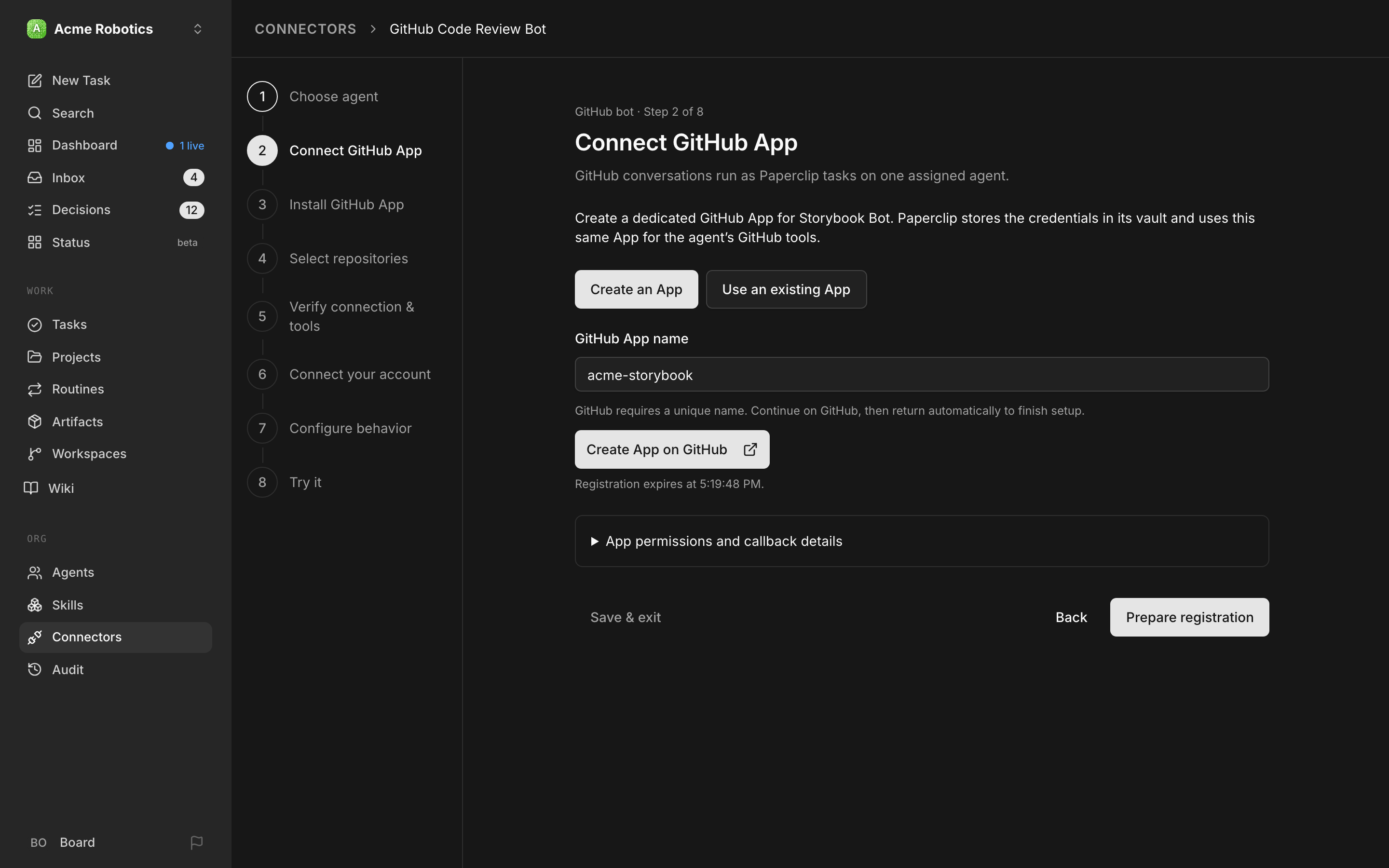Click the Routines repeat-arrows icon

click(x=34, y=389)
